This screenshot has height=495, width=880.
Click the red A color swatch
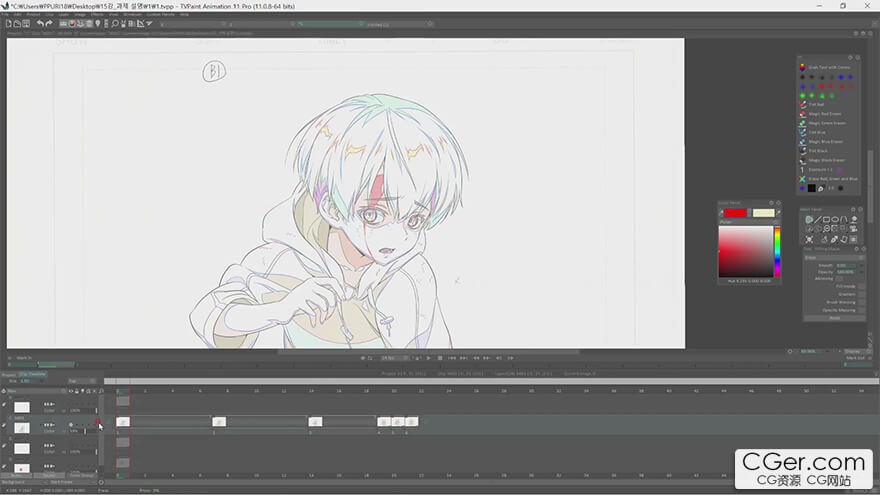[735, 213]
